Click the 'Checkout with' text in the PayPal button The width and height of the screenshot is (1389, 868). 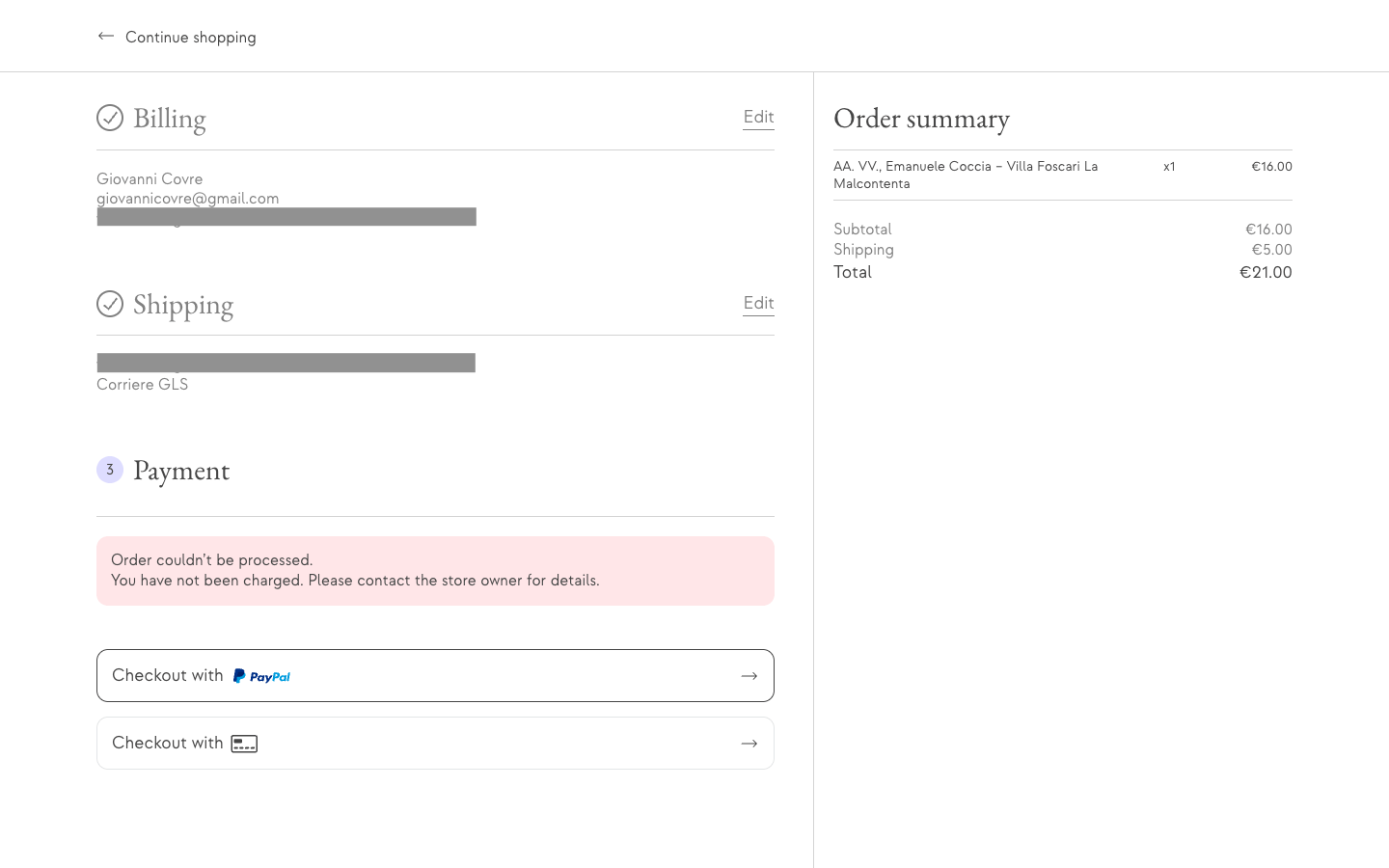(167, 675)
